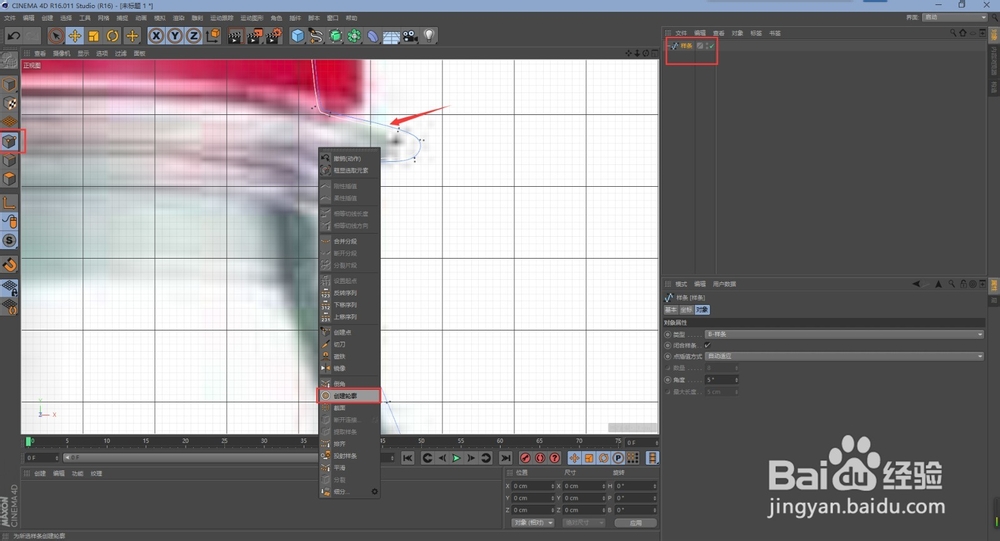The height and width of the screenshot is (541, 1000).
Task: Click the attribute manager lock icon
Action: pos(963,284)
